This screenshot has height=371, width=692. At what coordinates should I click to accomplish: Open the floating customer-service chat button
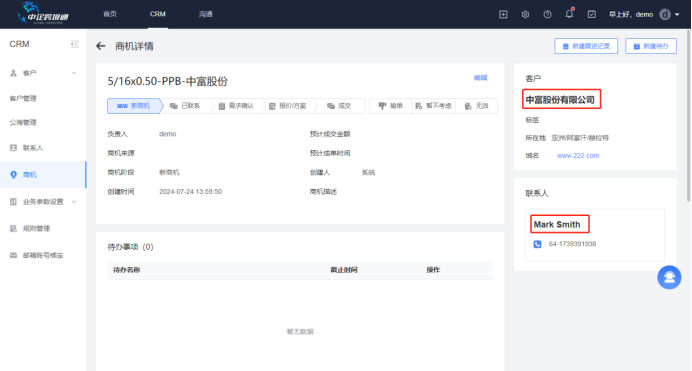pos(669,277)
